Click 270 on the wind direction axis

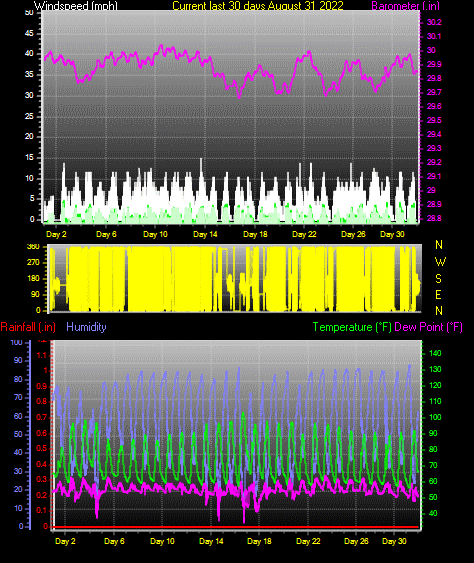click(33, 262)
